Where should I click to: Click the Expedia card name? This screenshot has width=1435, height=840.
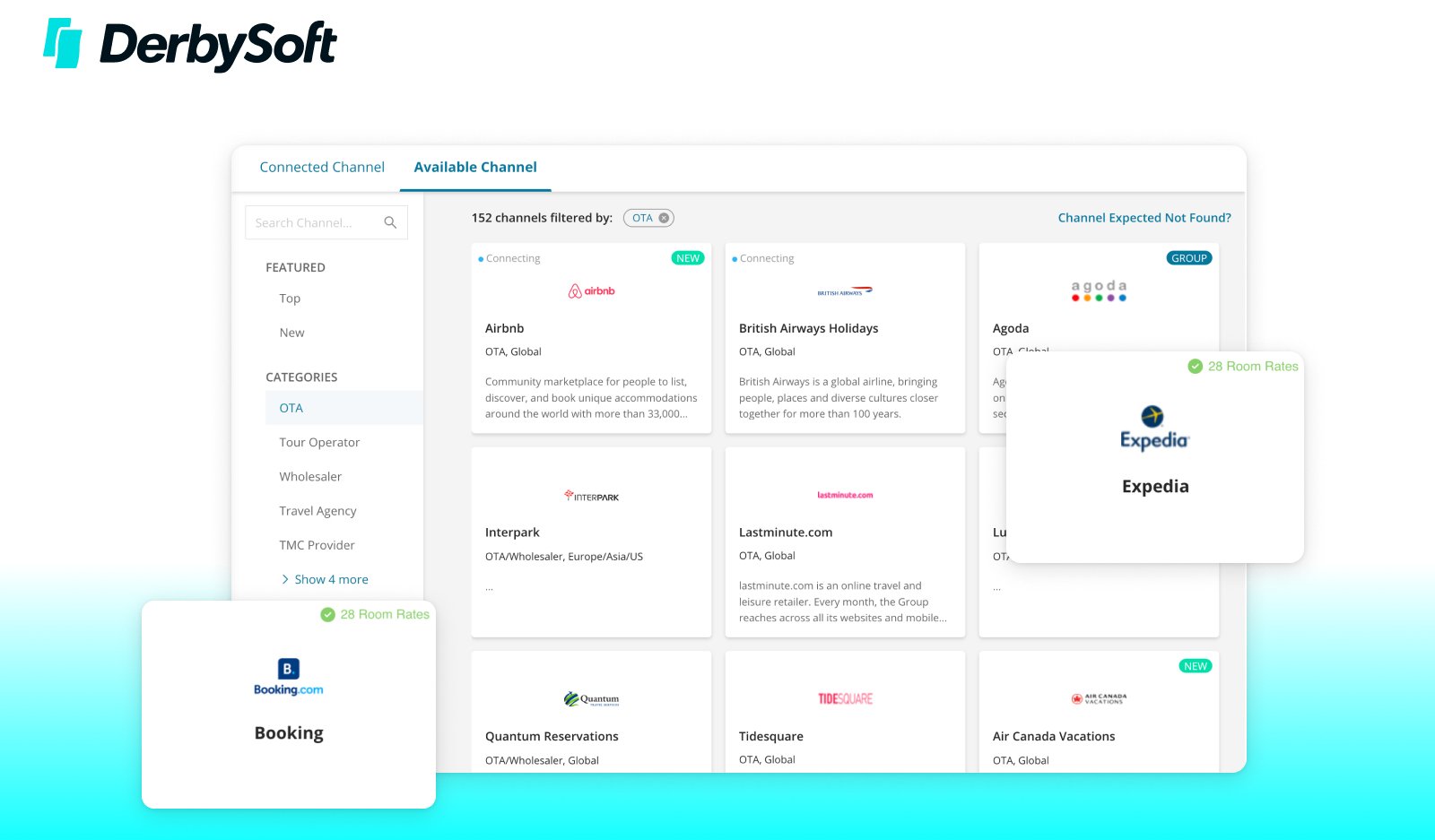point(1155,486)
